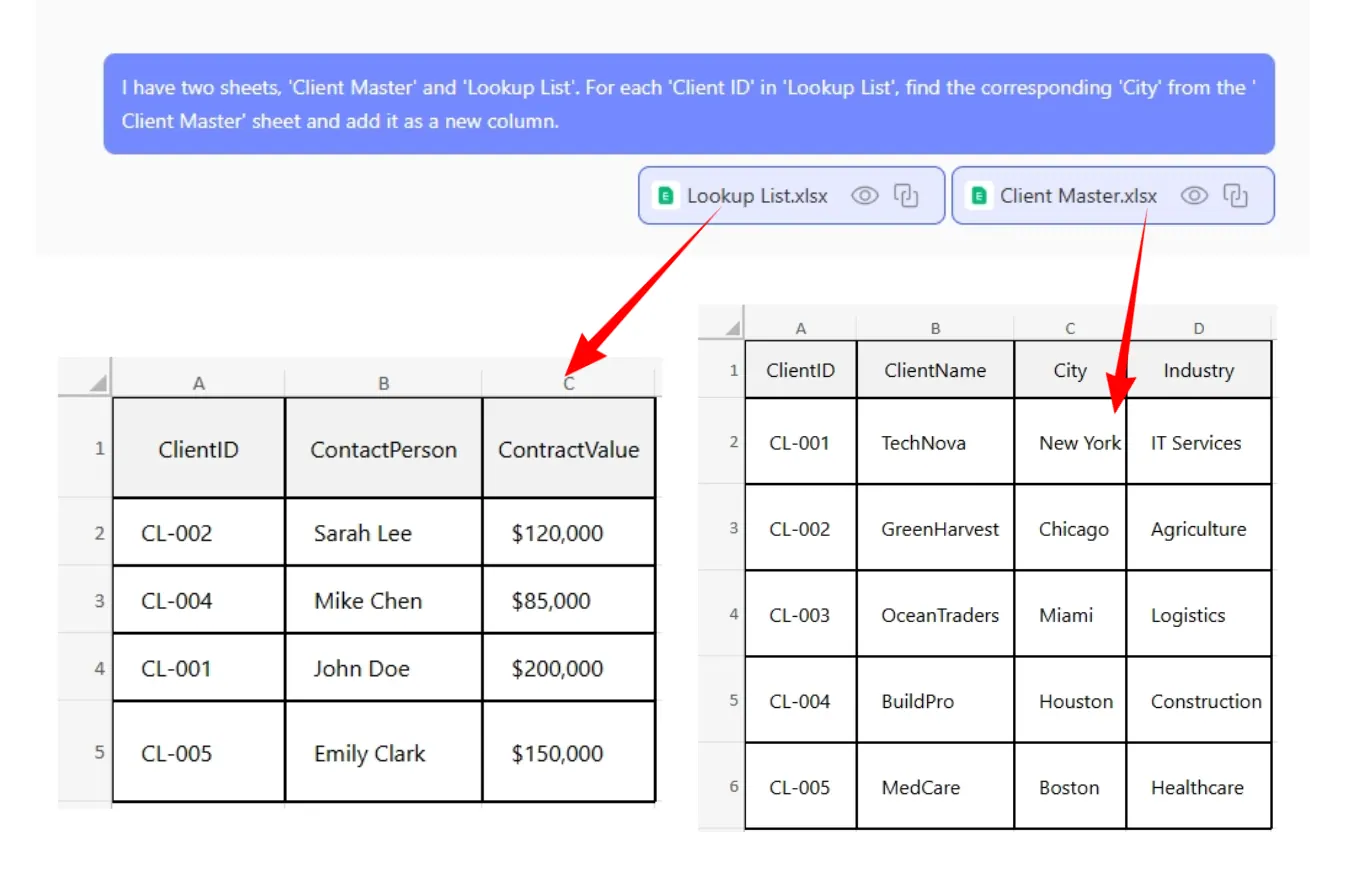Open the Client Master.xlsx attachment chip
Image resolution: width=1353 pixels, height=880 pixels.
[x=1078, y=196]
